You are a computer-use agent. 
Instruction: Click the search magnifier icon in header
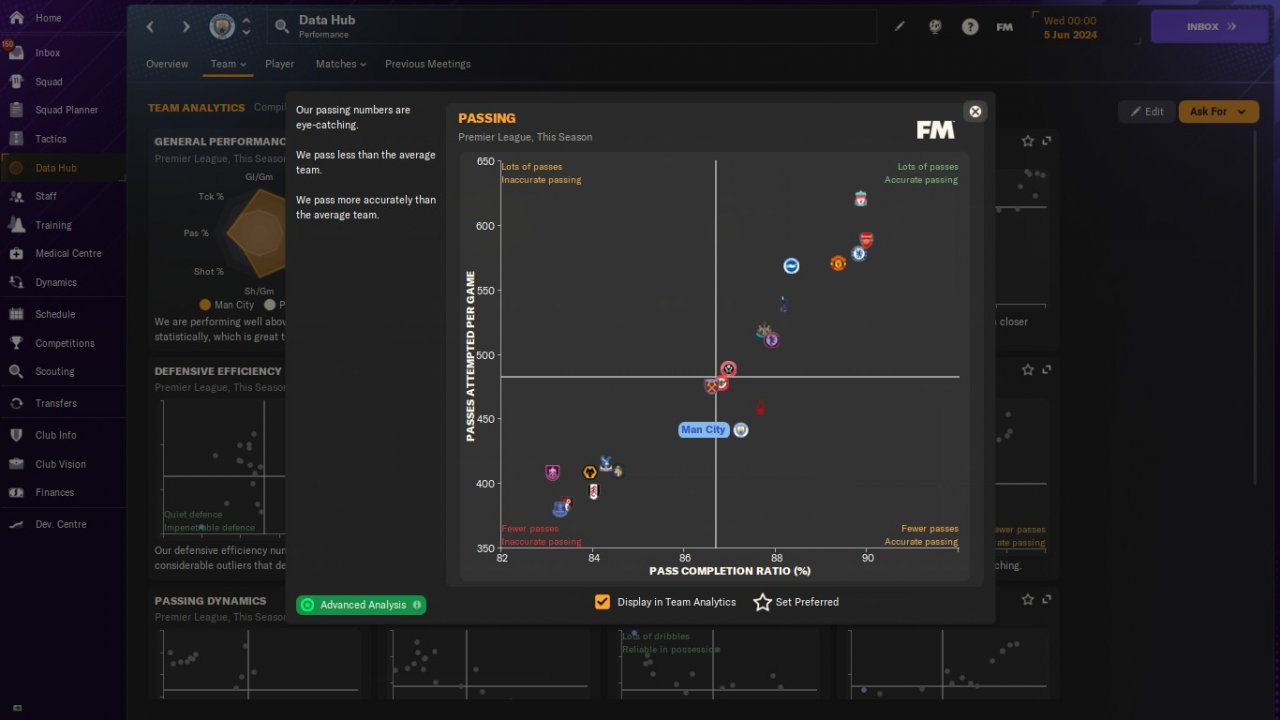click(x=282, y=27)
